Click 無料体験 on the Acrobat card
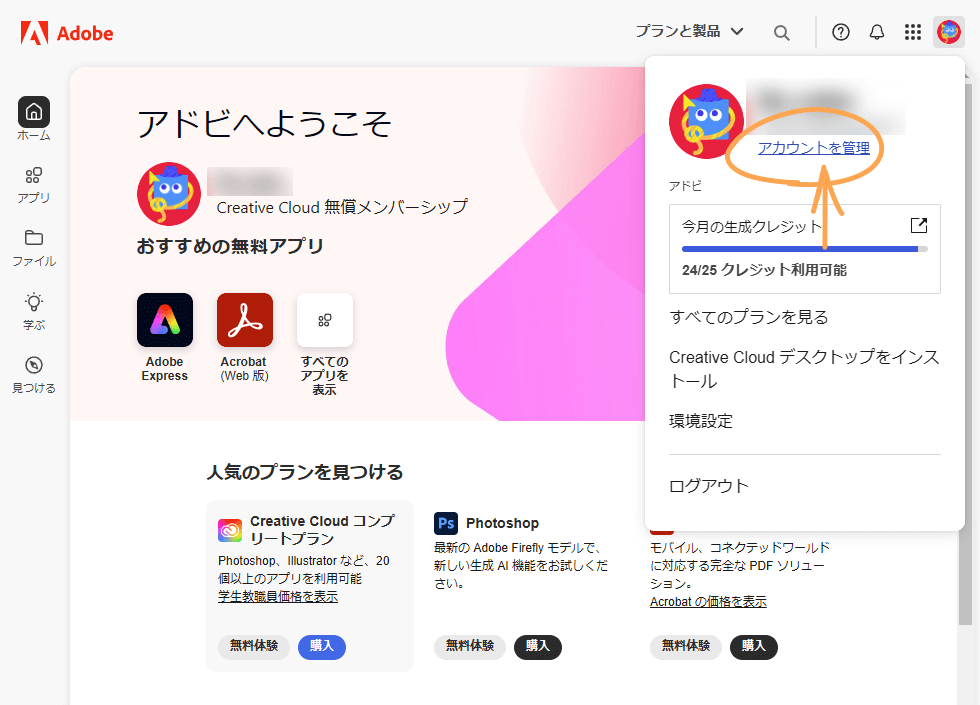The image size is (980, 705). (x=686, y=646)
